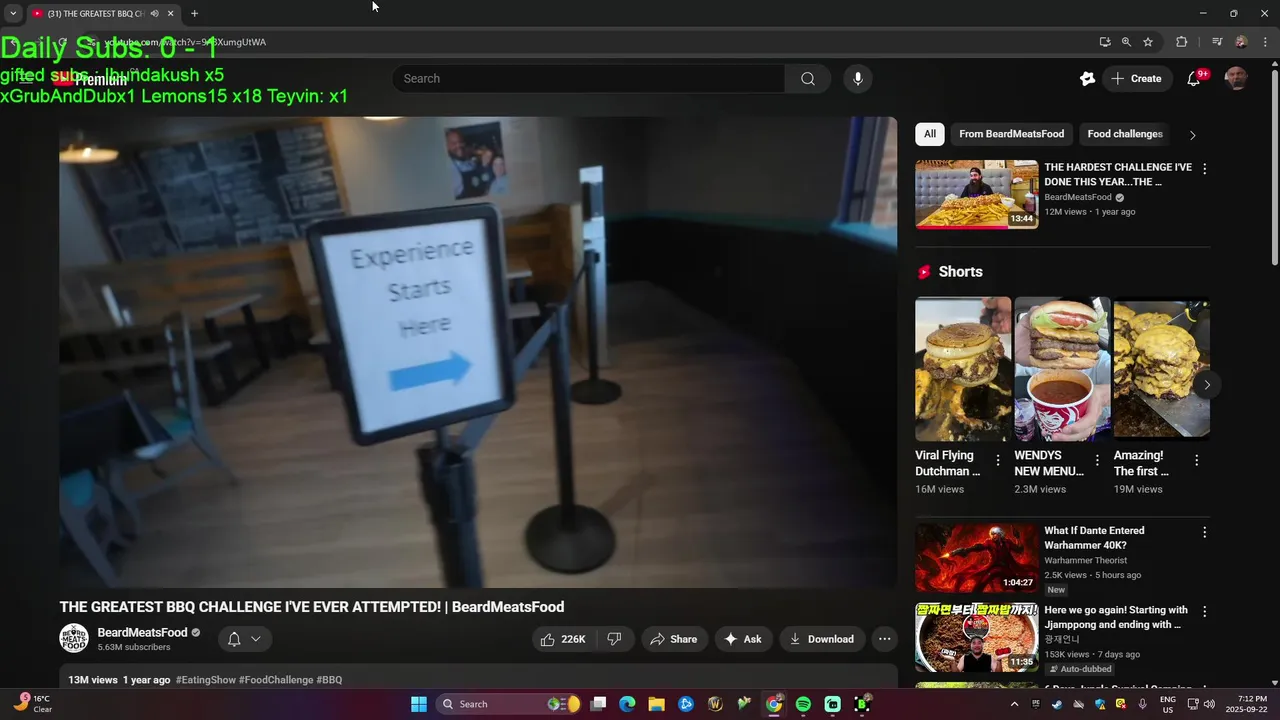Click the Create button
Image resolution: width=1280 pixels, height=720 pixels.
1137,79
